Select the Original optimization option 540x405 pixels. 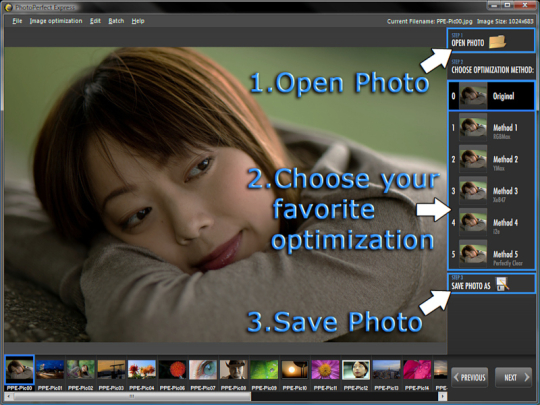491,96
